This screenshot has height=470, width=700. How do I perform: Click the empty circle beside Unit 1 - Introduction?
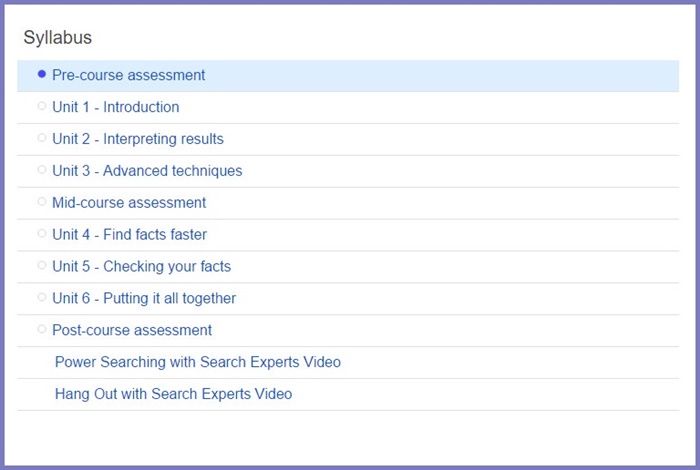42,106
